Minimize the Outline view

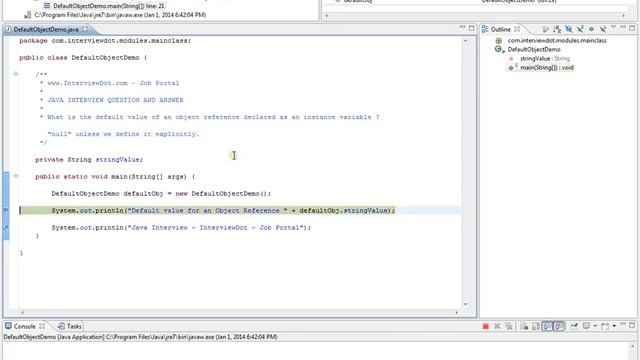[622, 27]
